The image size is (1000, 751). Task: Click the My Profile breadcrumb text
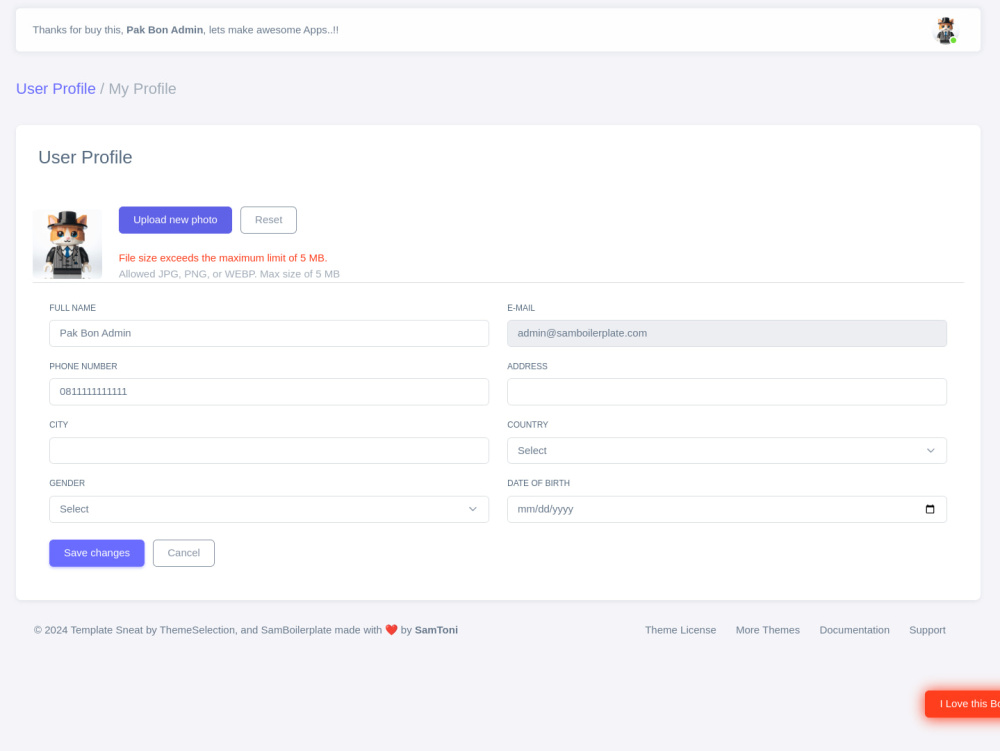pyautogui.click(x=142, y=89)
